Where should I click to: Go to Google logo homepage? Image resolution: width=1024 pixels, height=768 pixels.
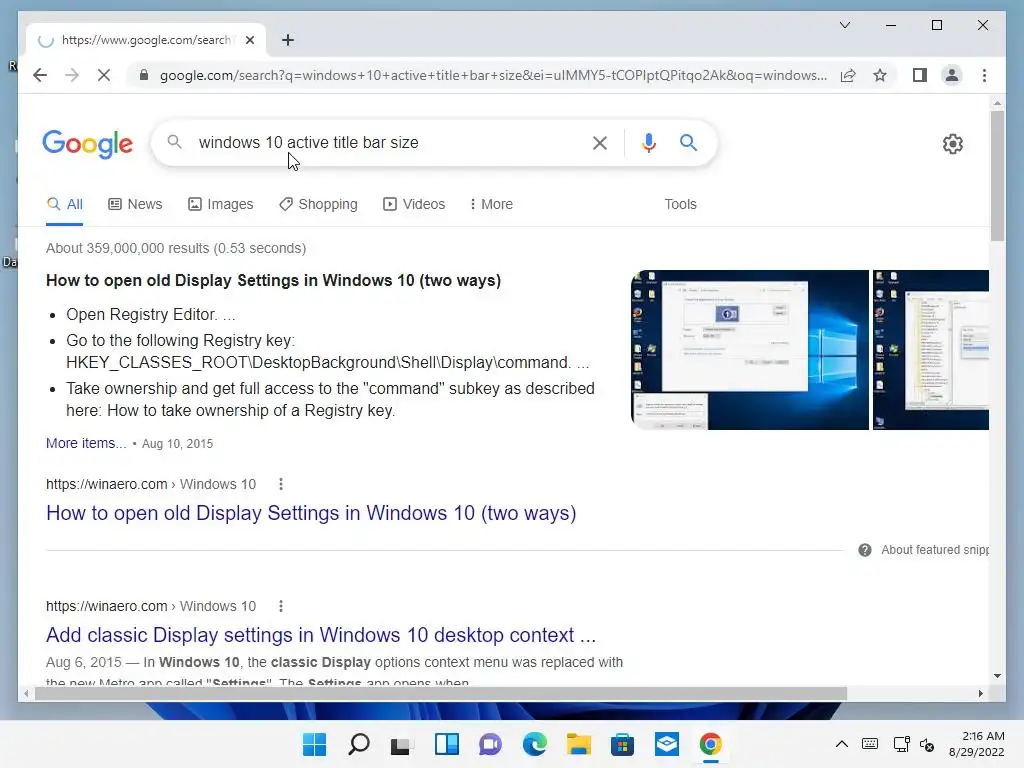pyautogui.click(x=88, y=144)
